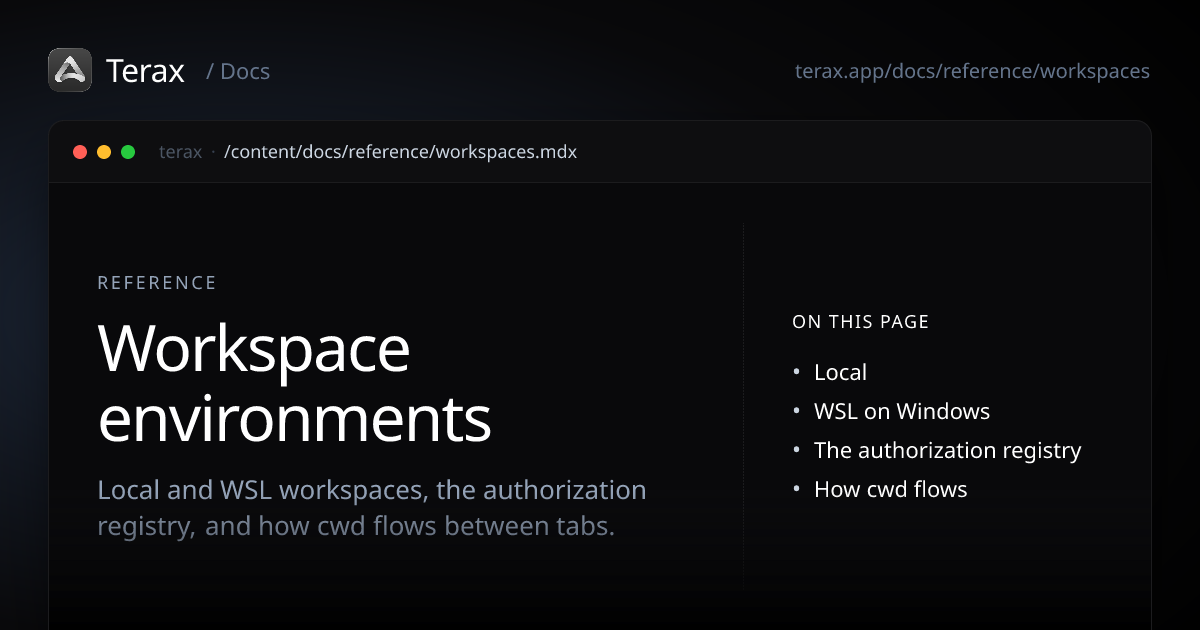
Task: Select the REFERENCE section label
Action: pos(157,283)
